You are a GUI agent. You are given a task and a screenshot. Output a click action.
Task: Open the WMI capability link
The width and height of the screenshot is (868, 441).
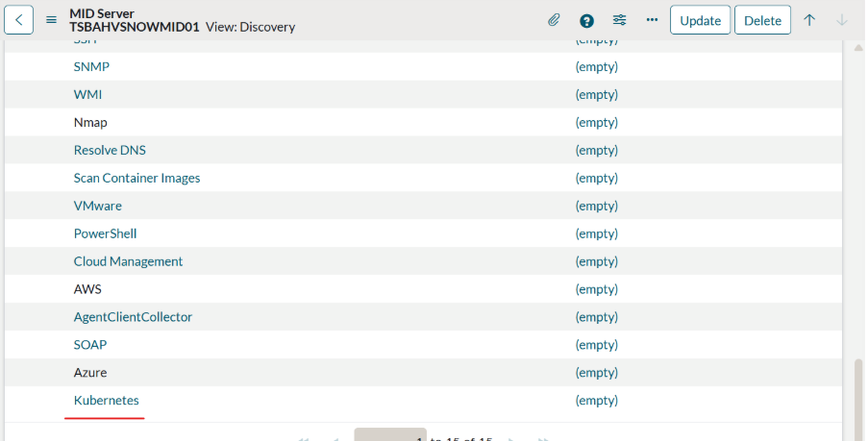click(x=87, y=95)
